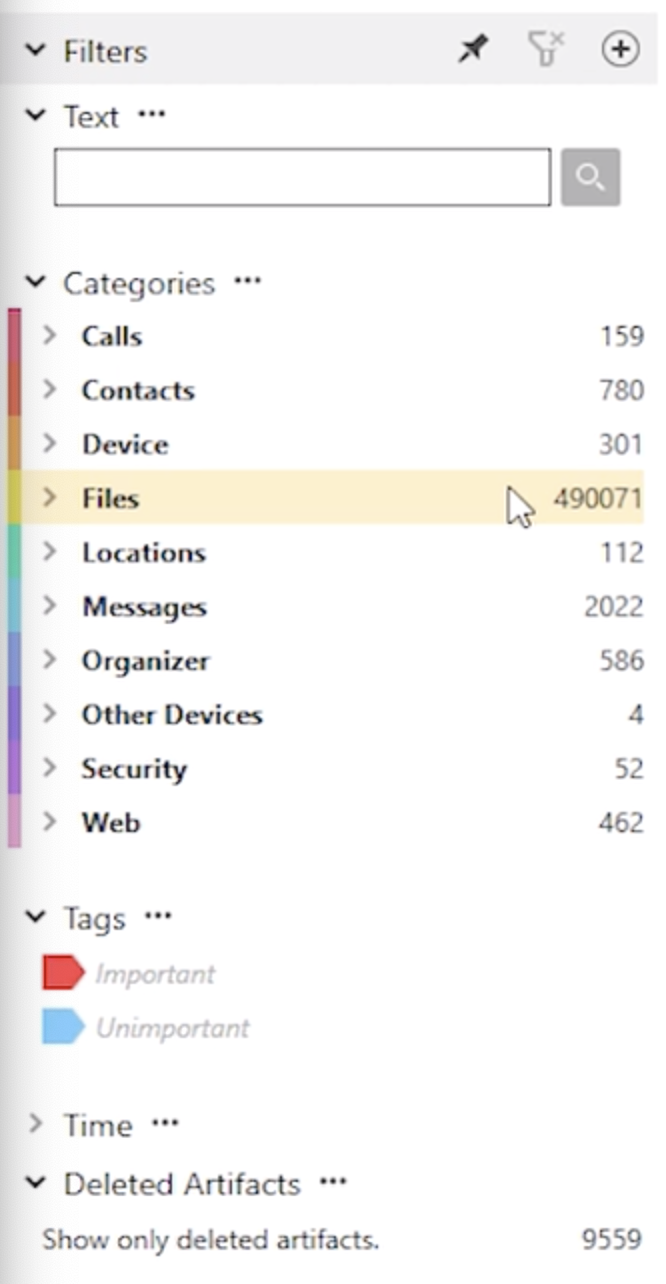Open Text filter options ellipsis

click(x=151, y=116)
